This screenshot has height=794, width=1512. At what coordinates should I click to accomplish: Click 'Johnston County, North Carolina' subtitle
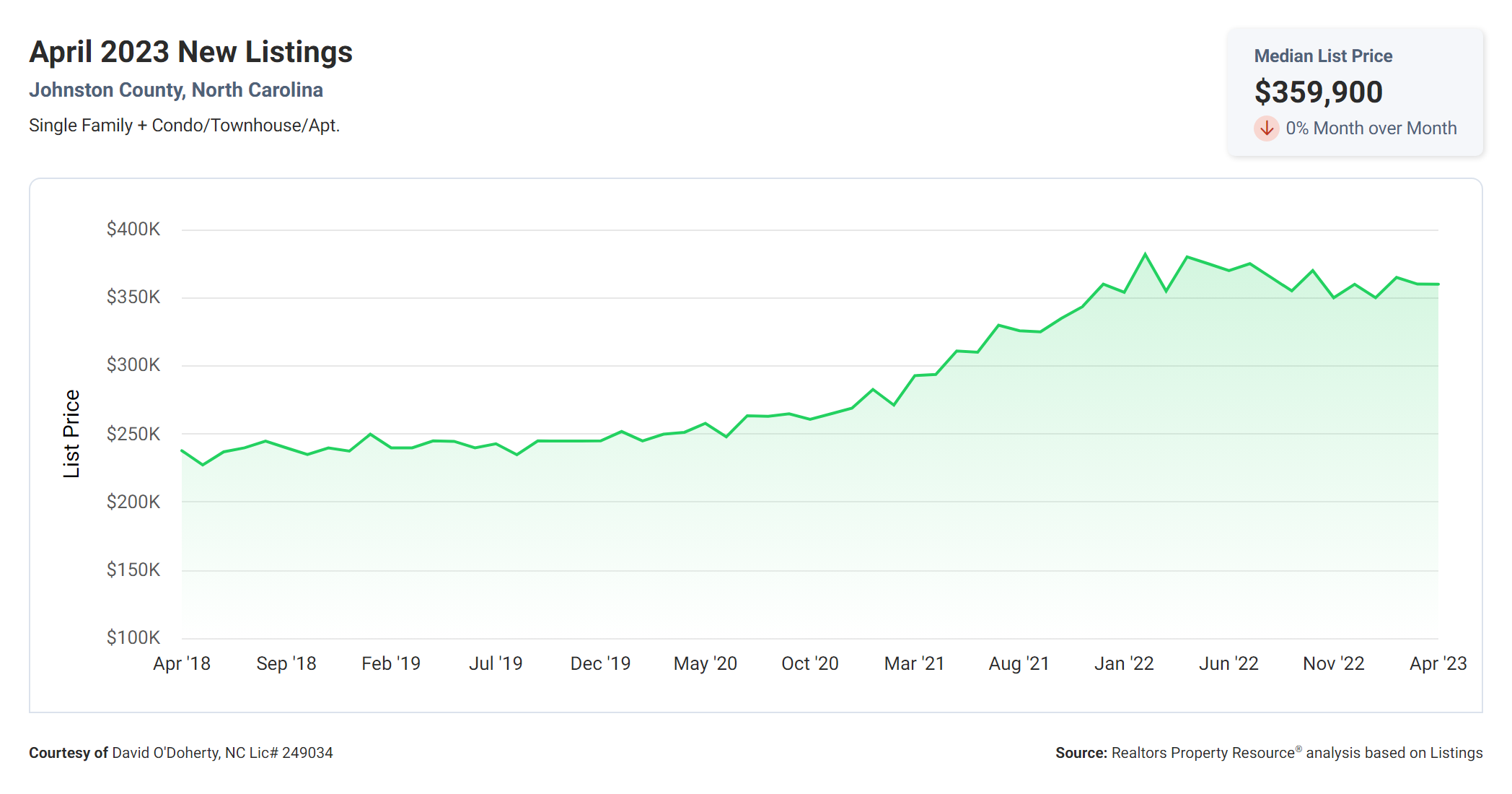(176, 90)
